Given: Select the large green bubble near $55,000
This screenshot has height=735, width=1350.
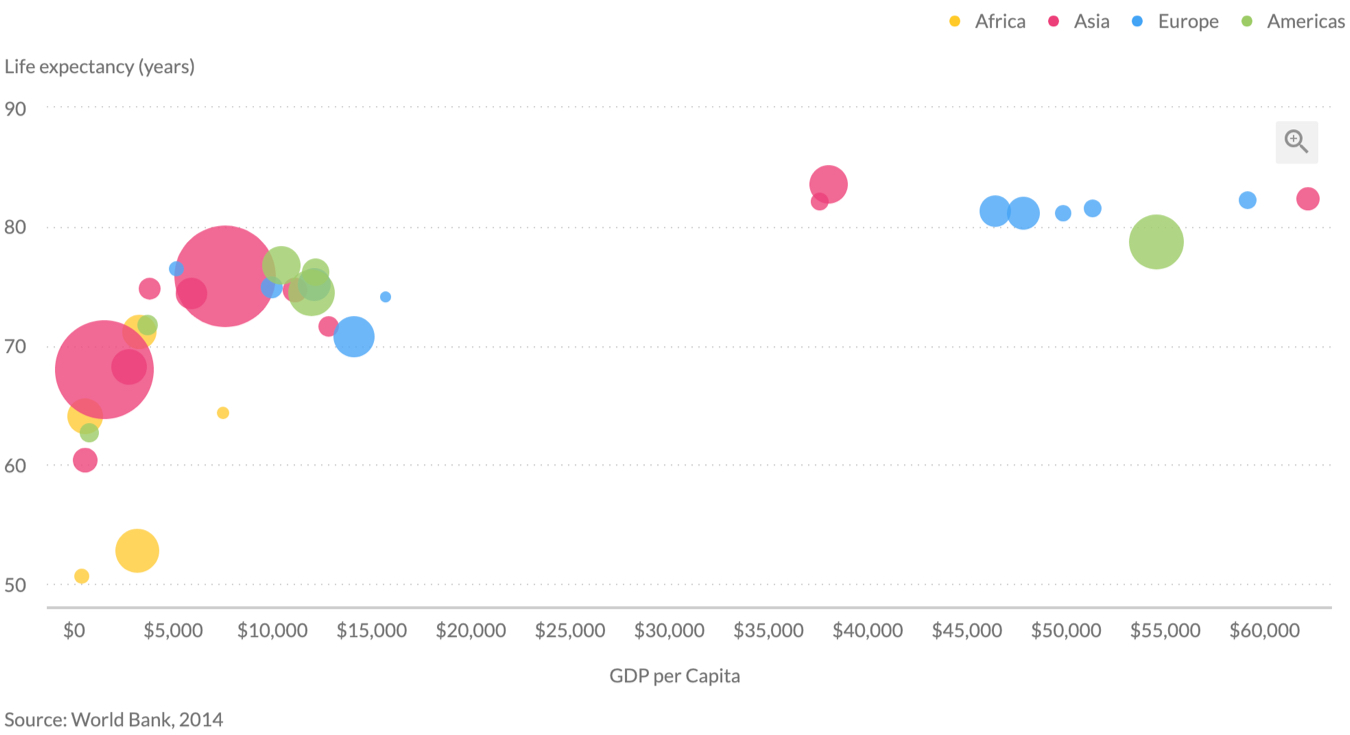Looking at the screenshot, I should pos(1156,242).
